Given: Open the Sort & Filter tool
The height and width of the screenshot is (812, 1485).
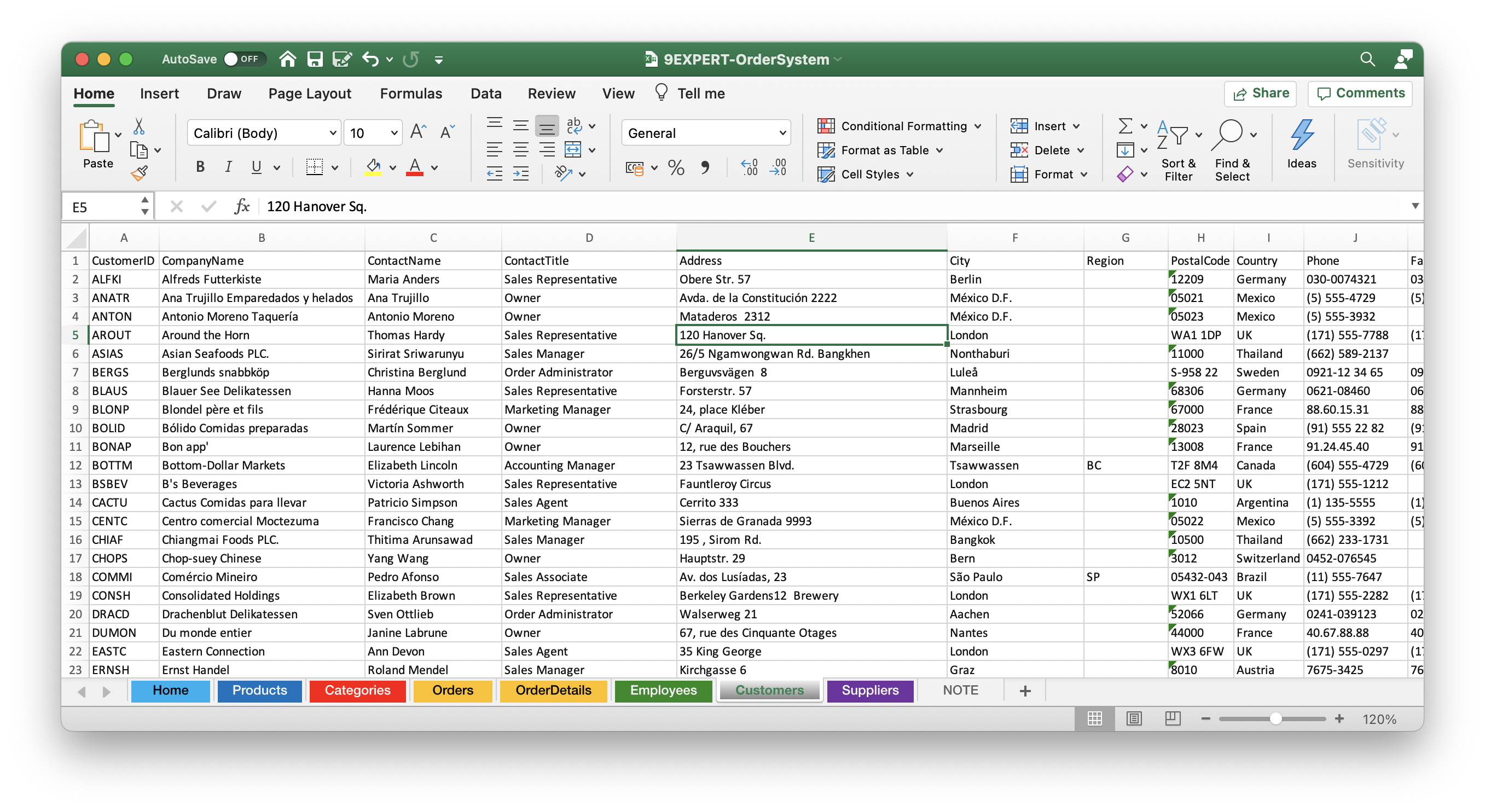Looking at the screenshot, I should [x=1179, y=150].
